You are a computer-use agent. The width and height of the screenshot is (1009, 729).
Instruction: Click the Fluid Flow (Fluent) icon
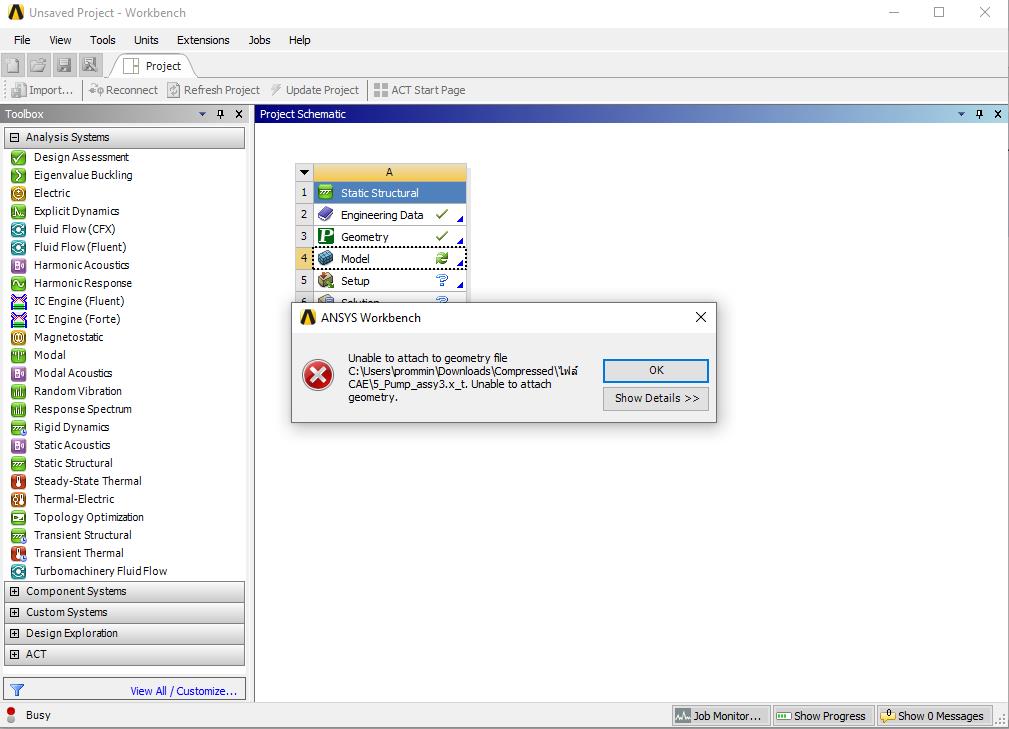click(x=19, y=247)
